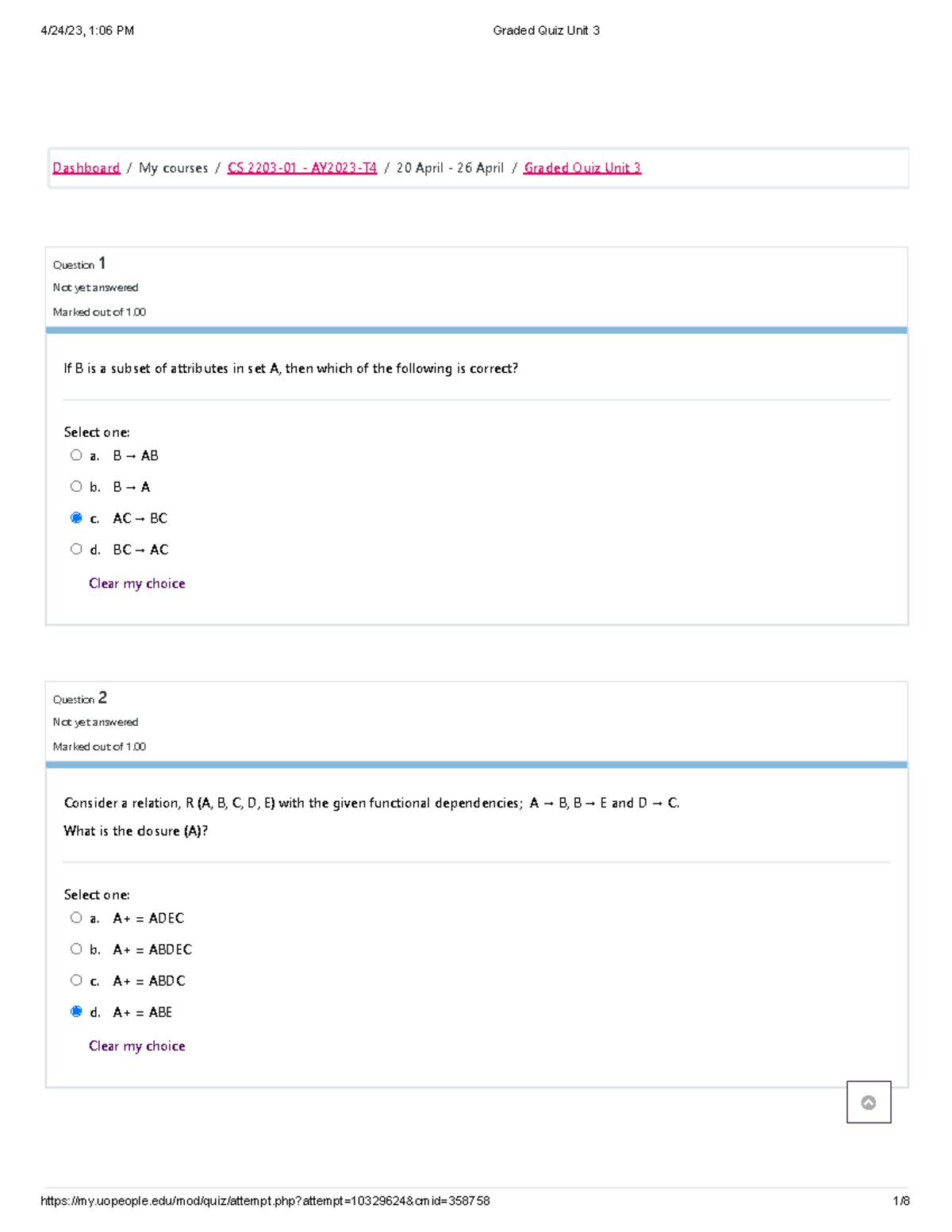The height and width of the screenshot is (1232, 952).
Task: Open the CS 2203-01 - AY2023-T4 course link
Action: tap(302, 167)
